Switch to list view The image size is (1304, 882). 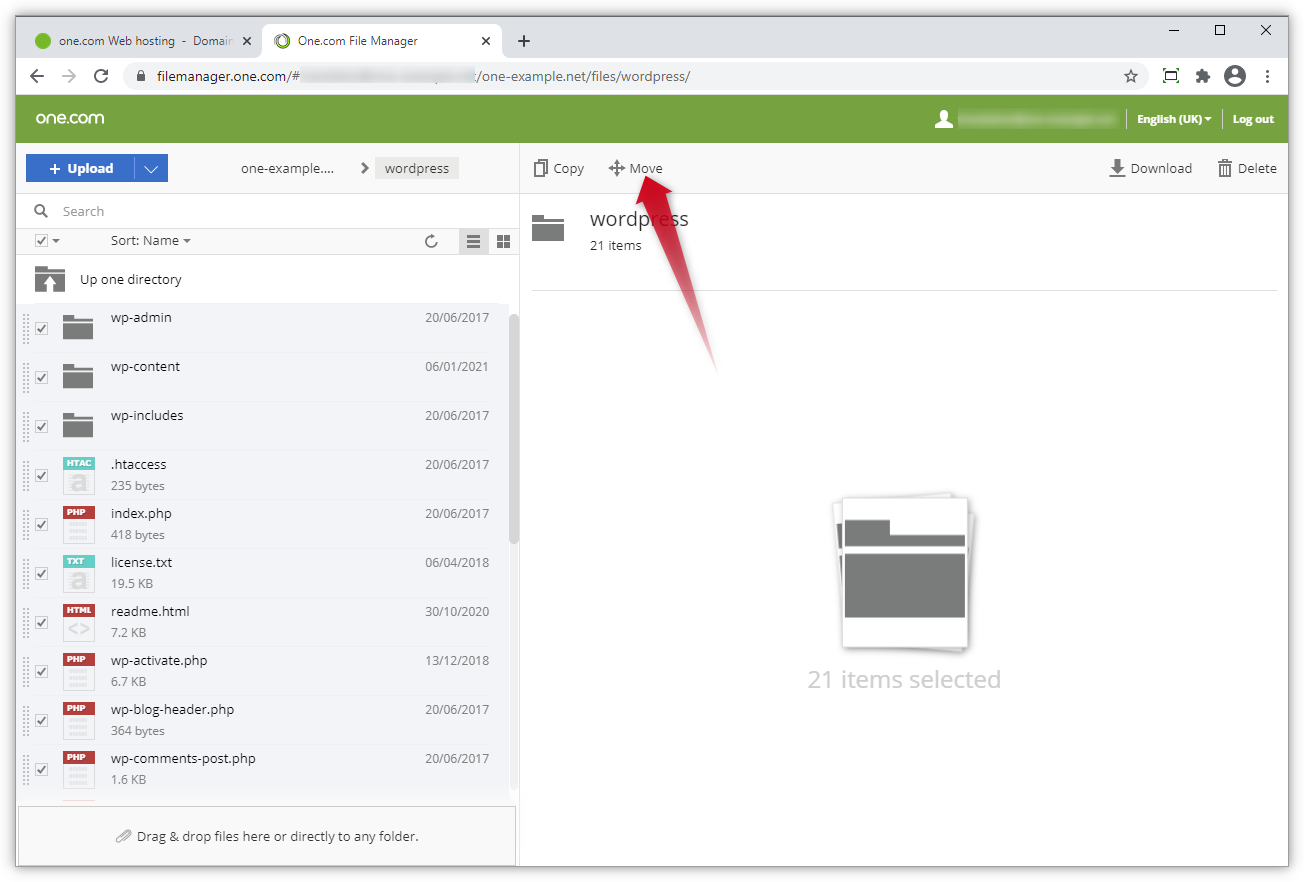click(x=473, y=241)
